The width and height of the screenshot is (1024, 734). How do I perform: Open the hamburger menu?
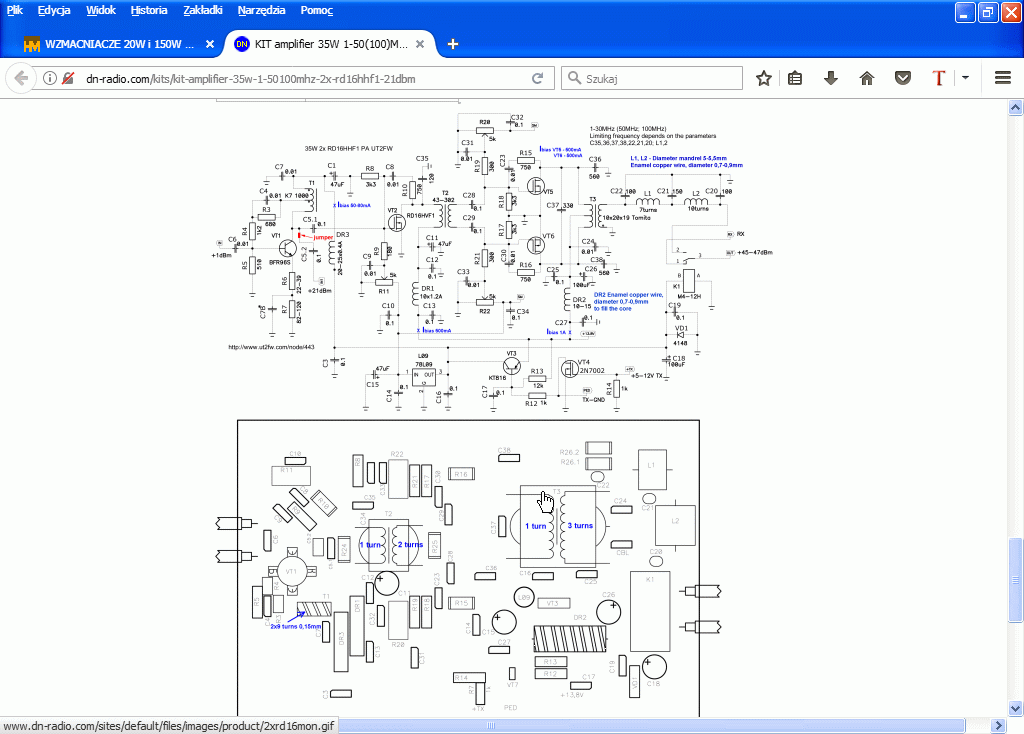(x=1003, y=78)
